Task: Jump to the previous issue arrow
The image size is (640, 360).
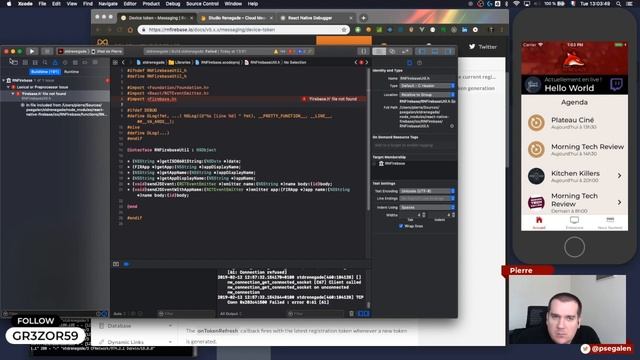Action: [x=356, y=62]
